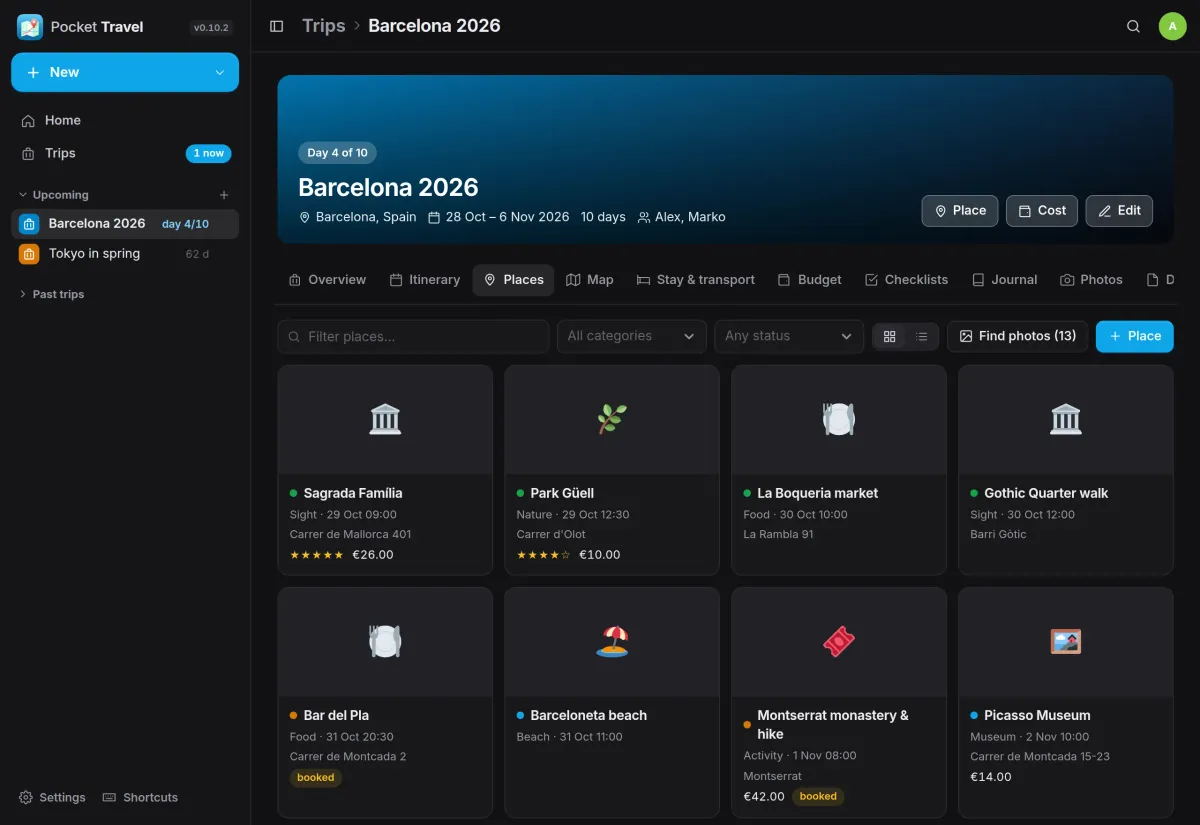The image size is (1200, 825).
Task: Open the Bar del Pla card image
Action: (x=385, y=642)
